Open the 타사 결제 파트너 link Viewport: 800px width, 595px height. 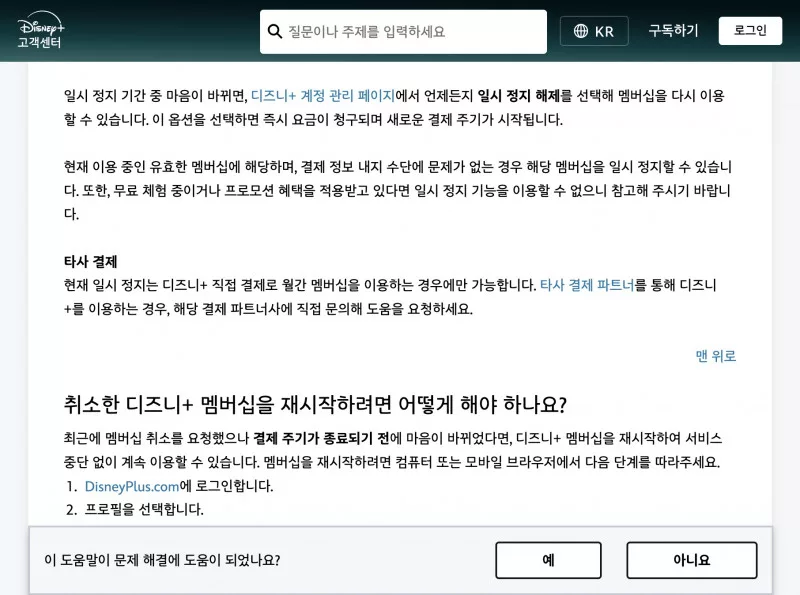click(587, 285)
